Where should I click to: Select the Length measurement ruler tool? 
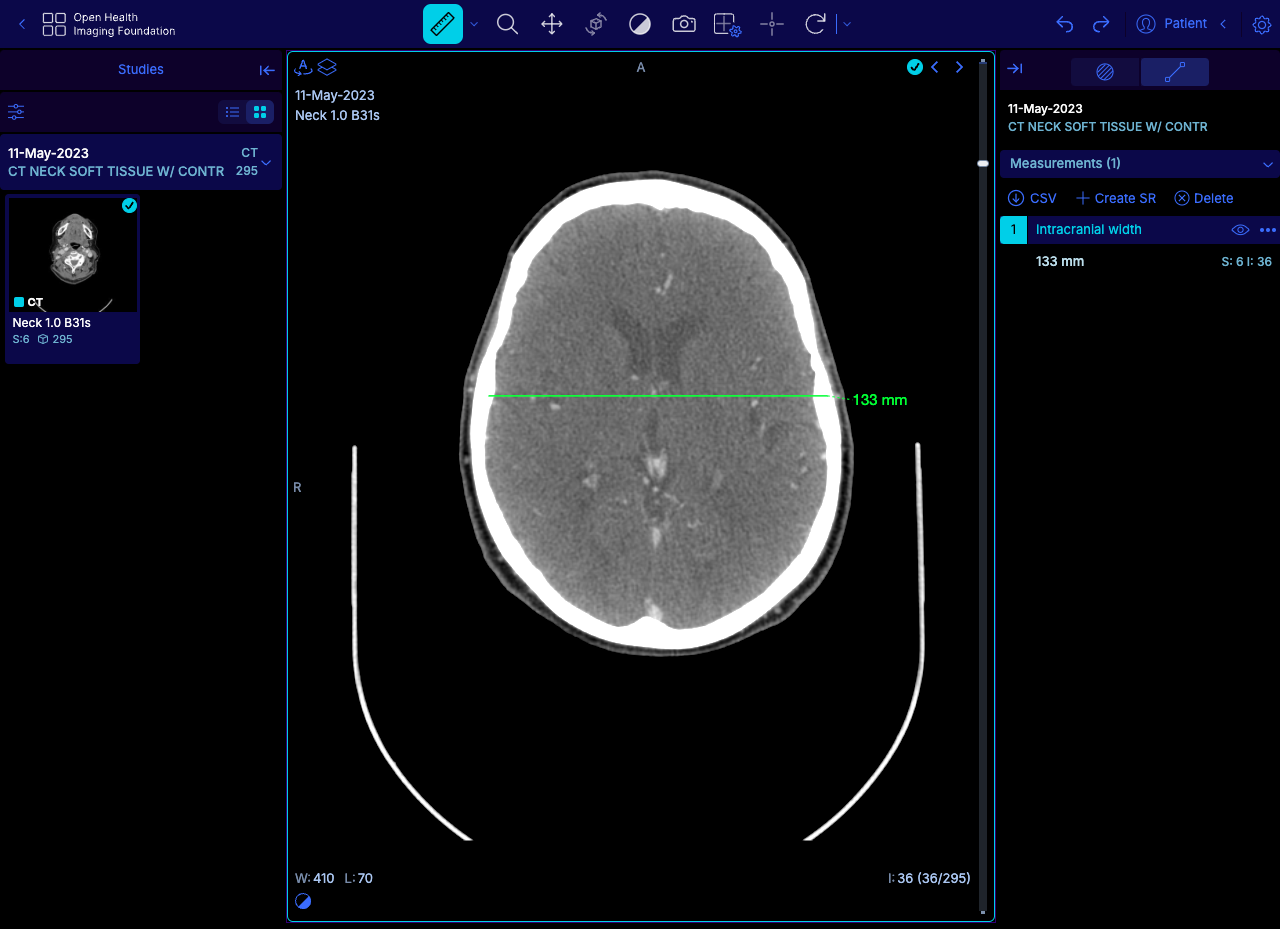click(443, 24)
